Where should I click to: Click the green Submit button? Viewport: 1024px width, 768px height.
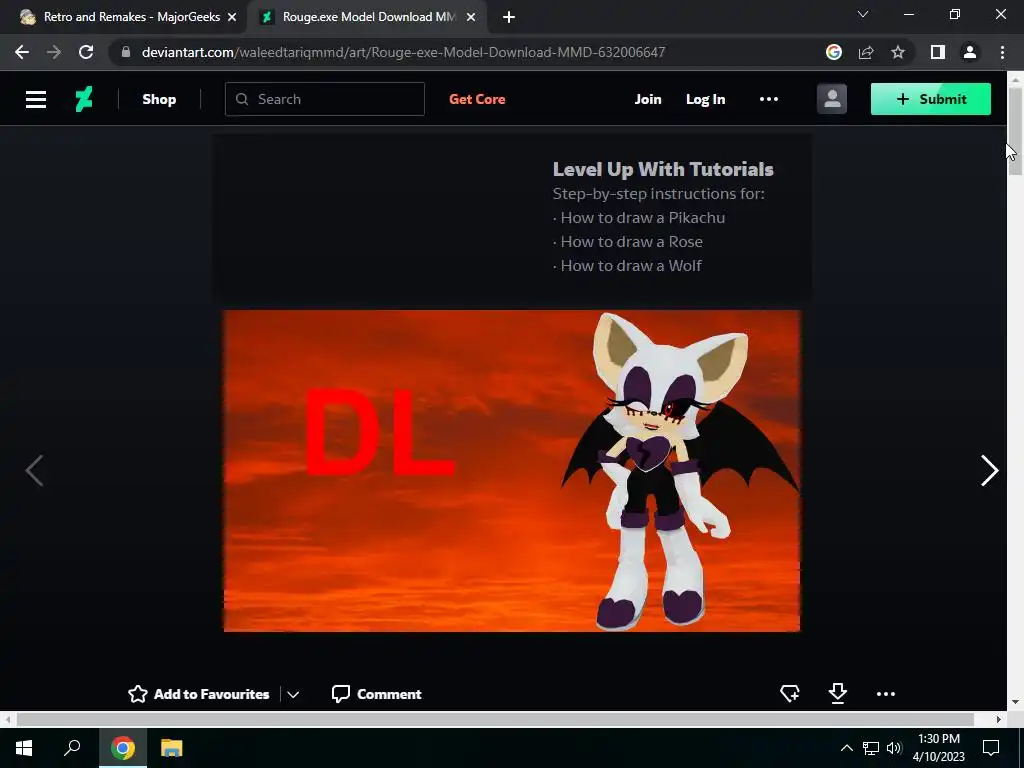[x=931, y=99]
